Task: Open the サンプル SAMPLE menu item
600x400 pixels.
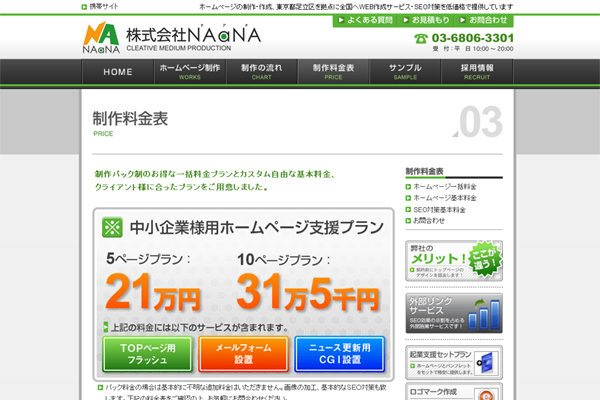Action: click(x=405, y=72)
